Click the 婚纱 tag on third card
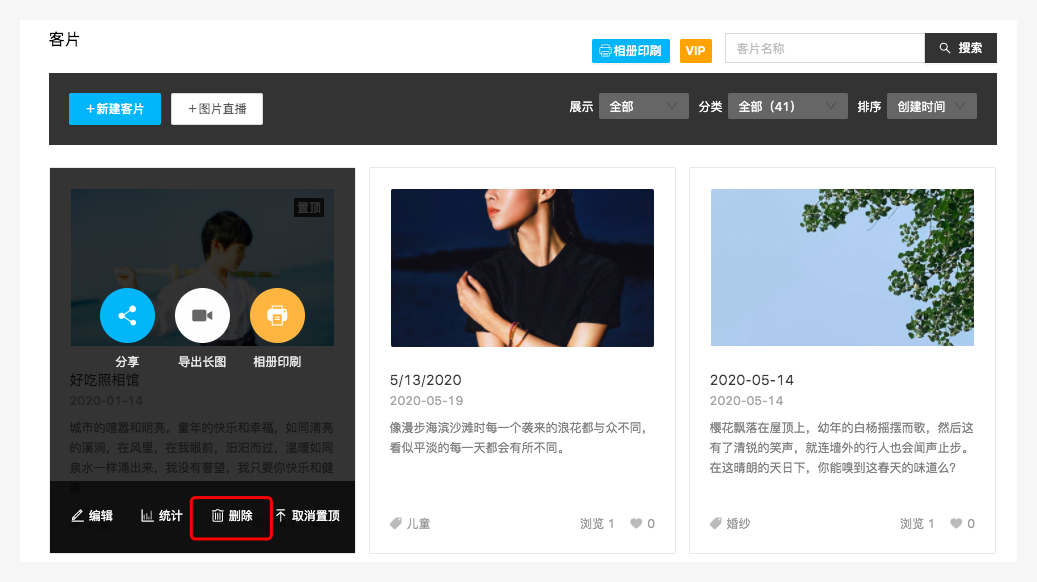The width and height of the screenshot is (1037, 582). (x=730, y=524)
